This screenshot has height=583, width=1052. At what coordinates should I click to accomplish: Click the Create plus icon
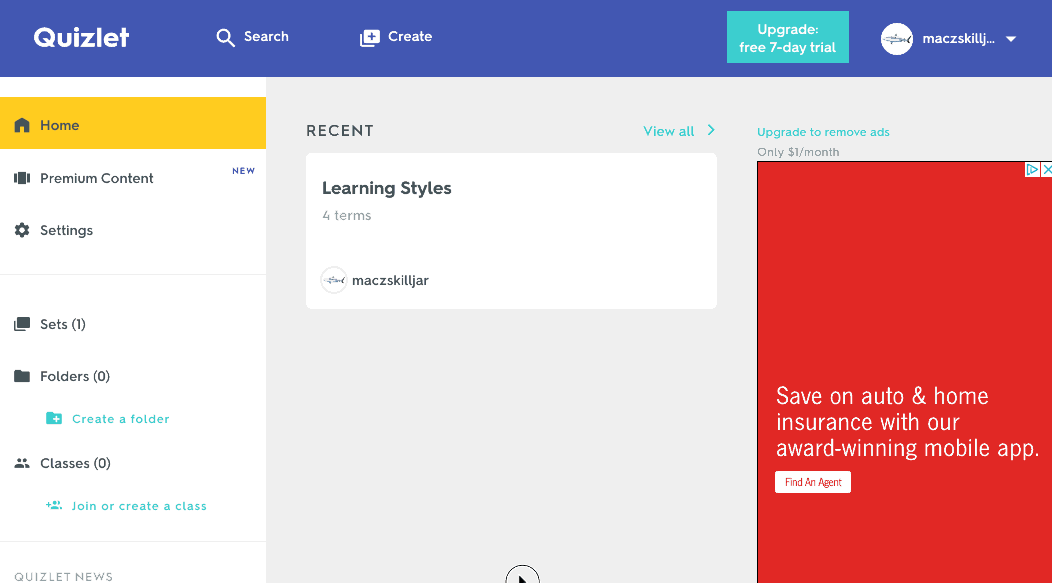(x=370, y=37)
